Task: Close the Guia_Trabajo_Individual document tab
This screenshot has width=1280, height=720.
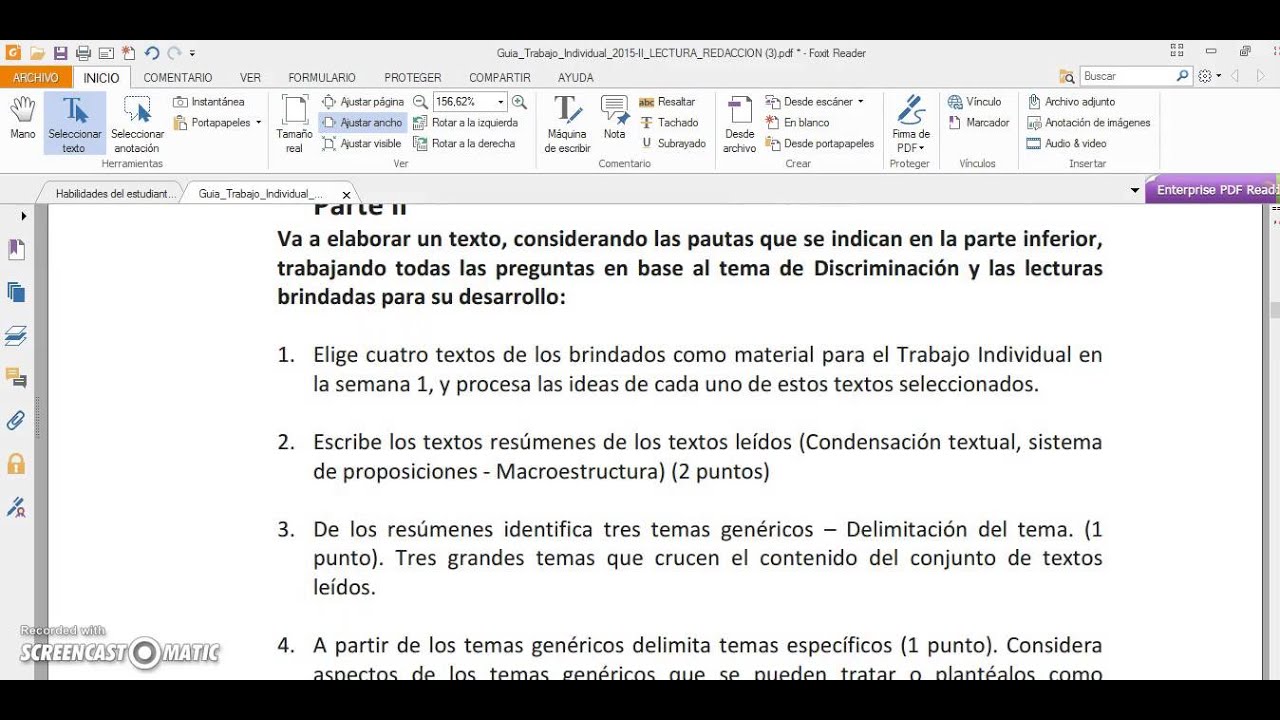Action: [x=346, y=195]
